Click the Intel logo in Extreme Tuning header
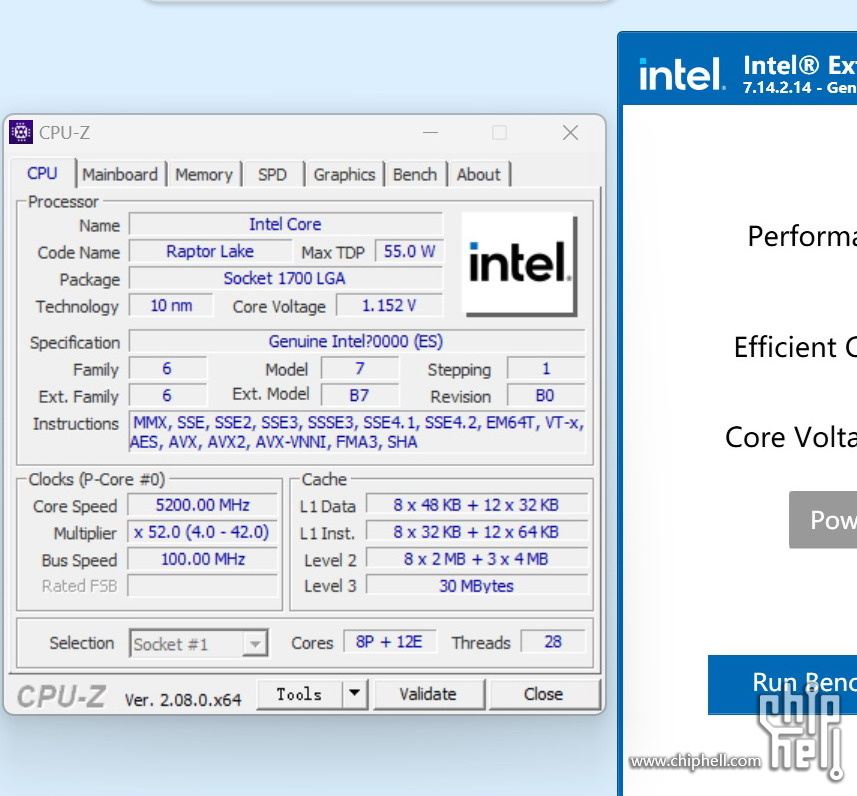This screenshot has width=857, height=796. tap(682, 74)
